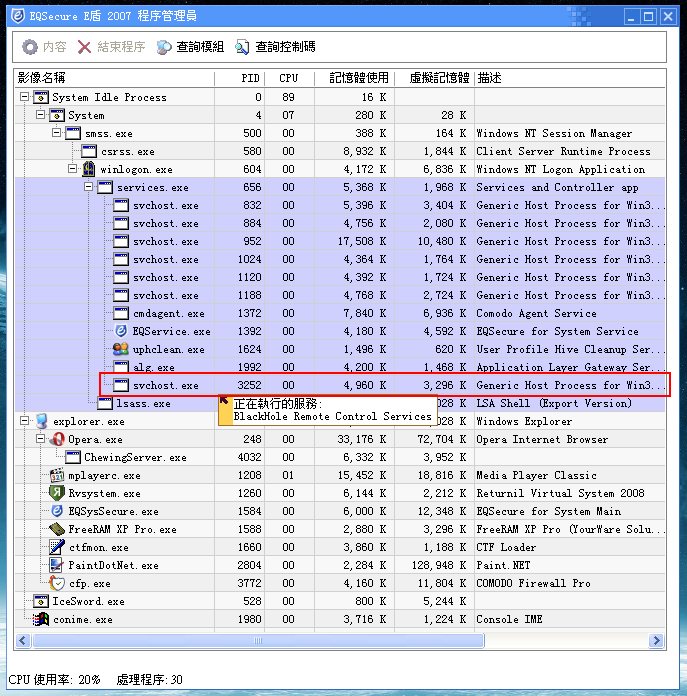Sort by CPU column header
Viewport: 687px width, 696px height.
(289, 78)
